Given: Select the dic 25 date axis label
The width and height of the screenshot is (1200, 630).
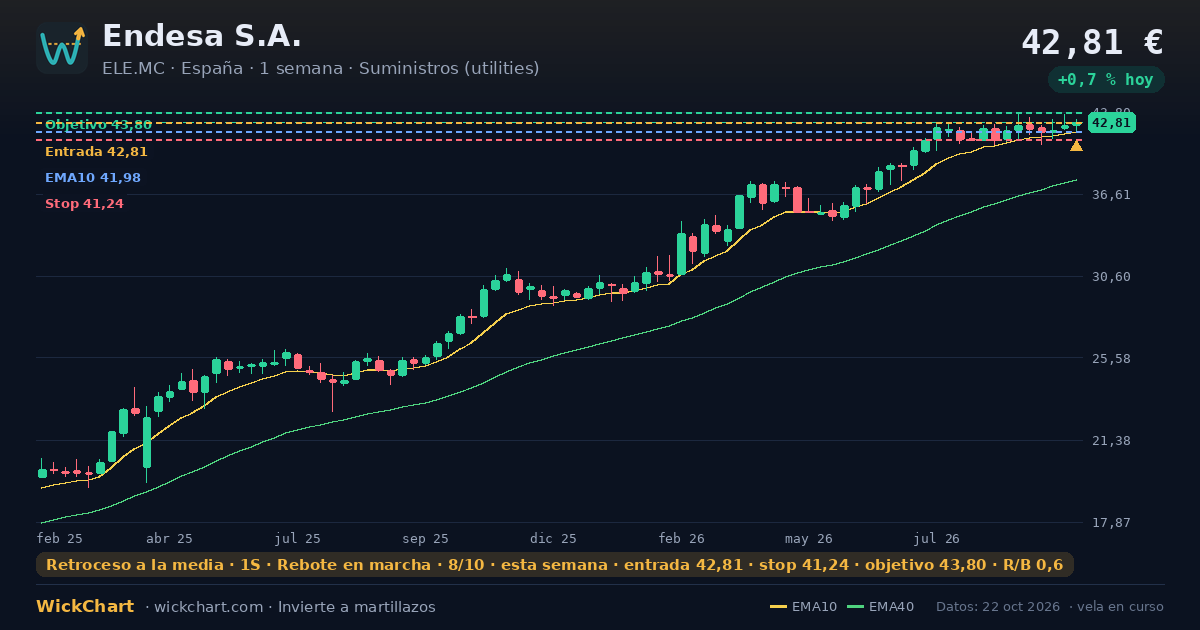Looking at the screenshot, I should pyautogui.click(x=554, y=539).
